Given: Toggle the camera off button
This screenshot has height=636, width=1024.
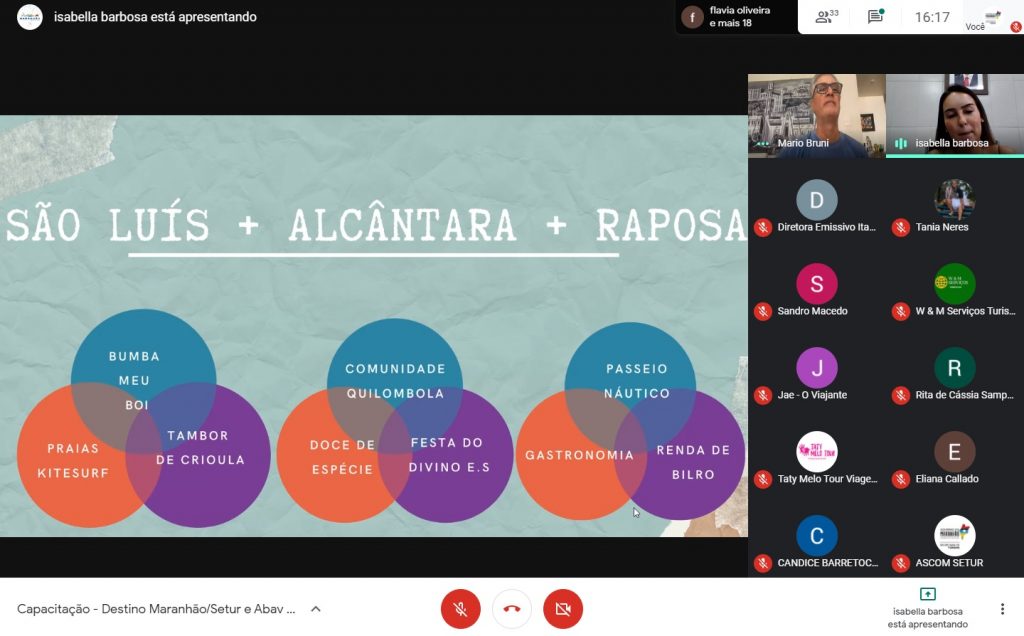Looking at the screenshot, I should coord(563,609).
